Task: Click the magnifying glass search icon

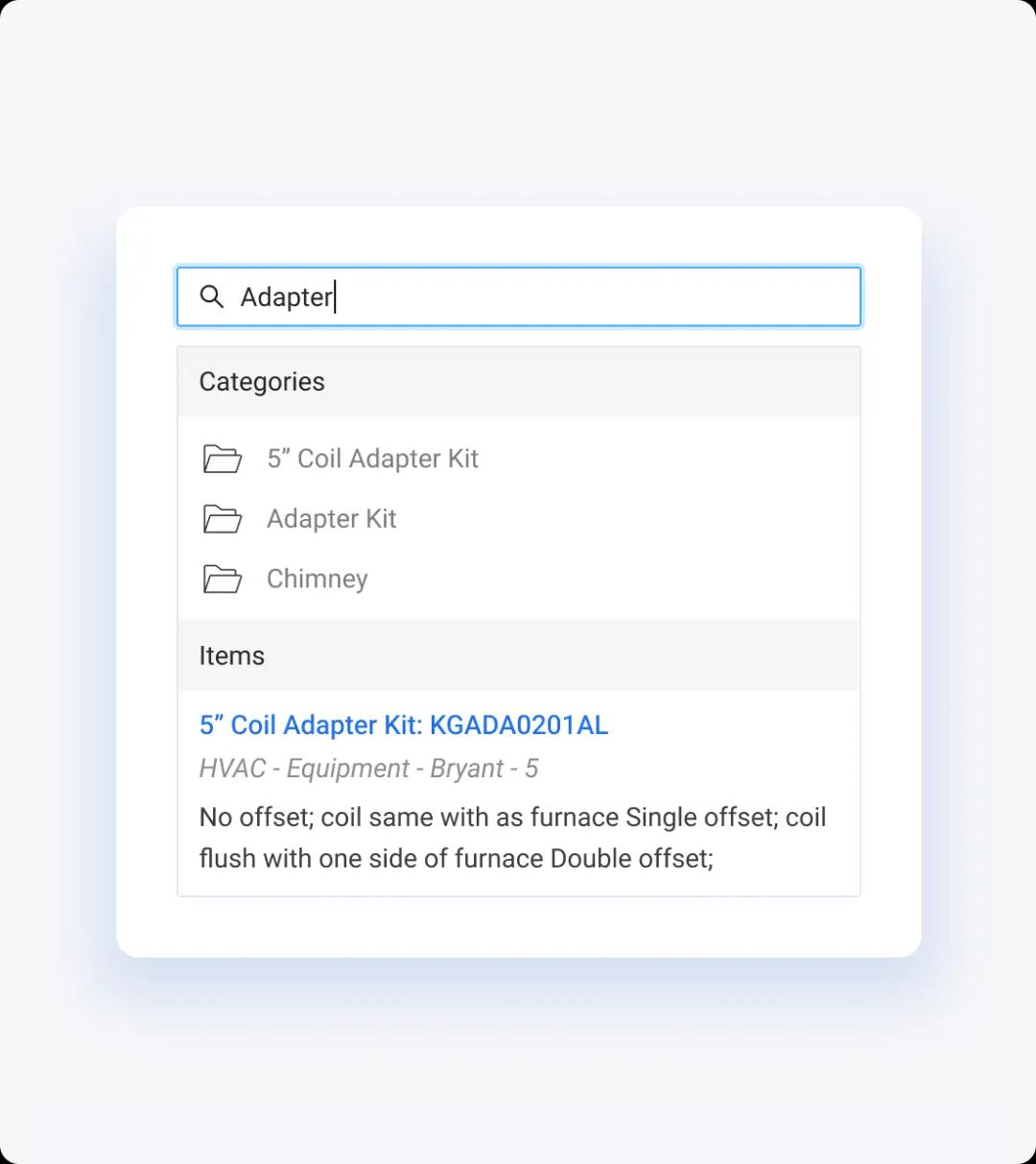Action: click(x=211, y=297)
